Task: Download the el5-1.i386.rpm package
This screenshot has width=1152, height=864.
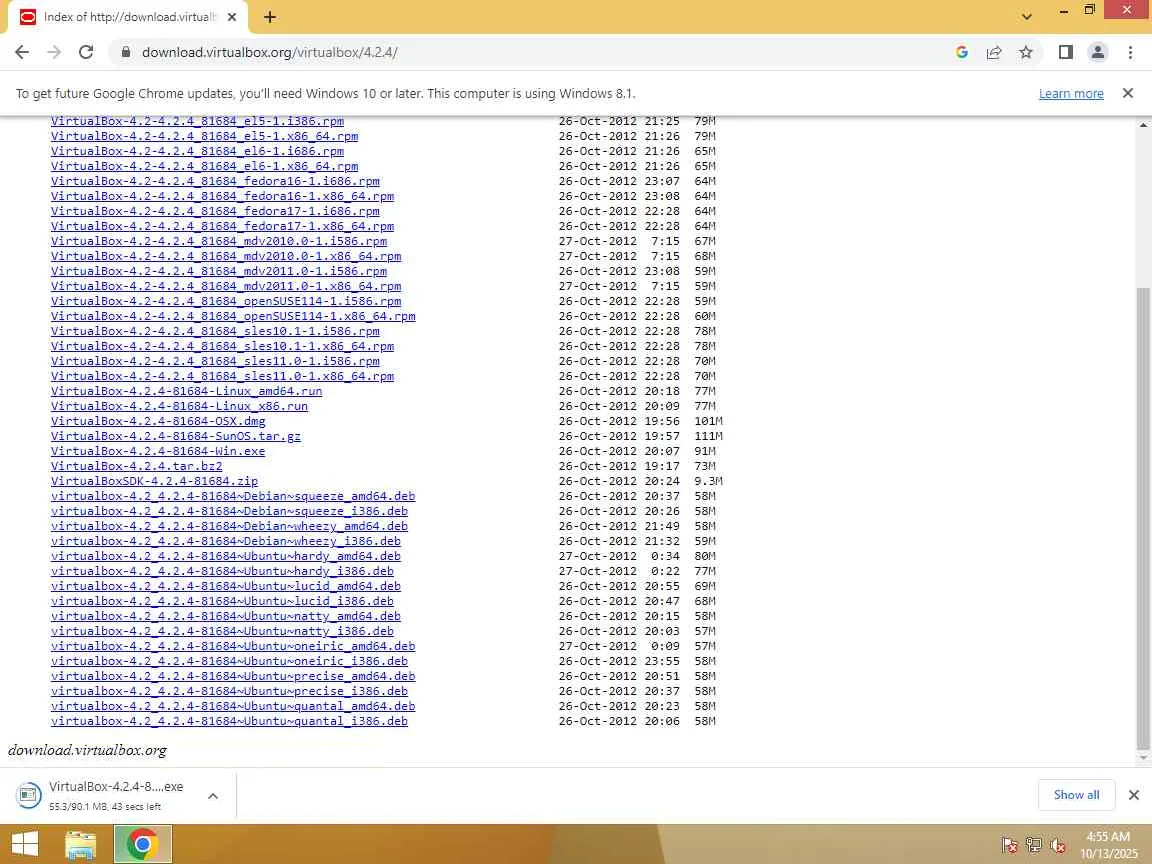Action: pos(197,121)
